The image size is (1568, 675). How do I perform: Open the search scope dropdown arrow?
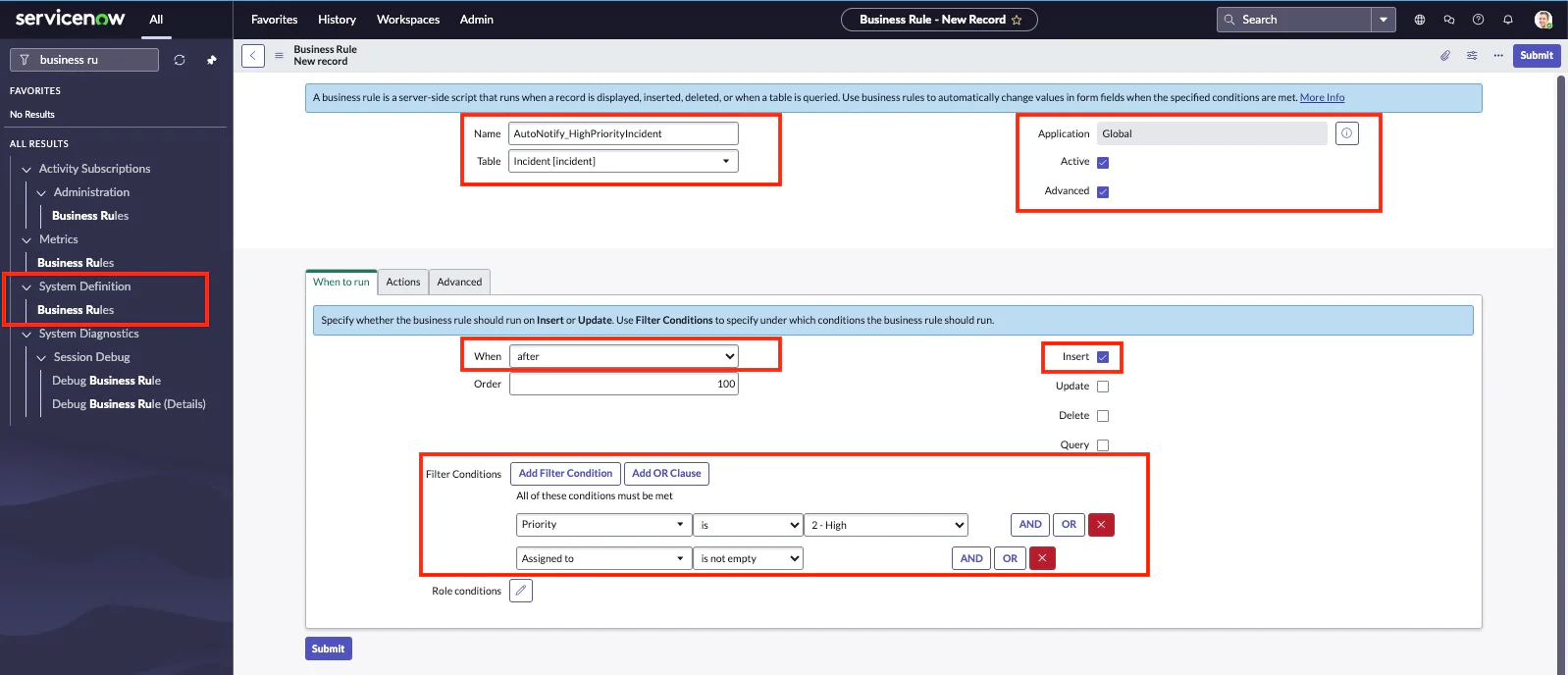point(1384,20)
